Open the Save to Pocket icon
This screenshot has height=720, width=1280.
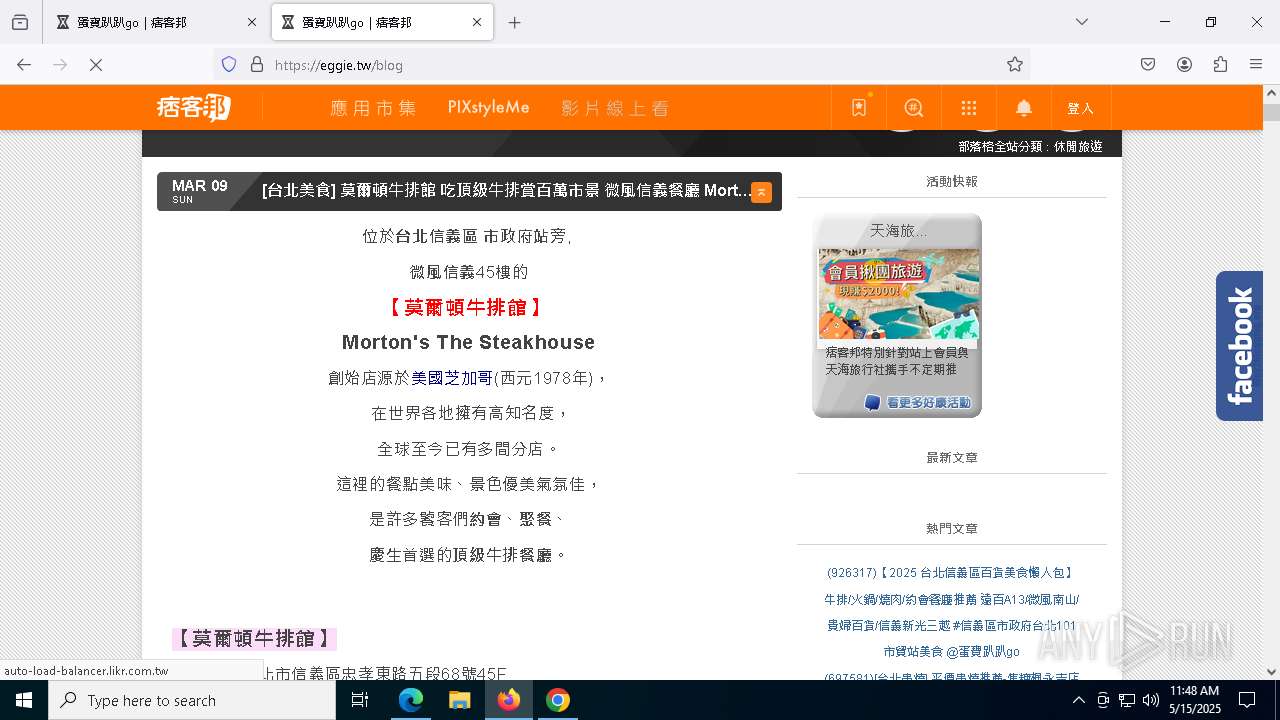[x=1148, y=64]
